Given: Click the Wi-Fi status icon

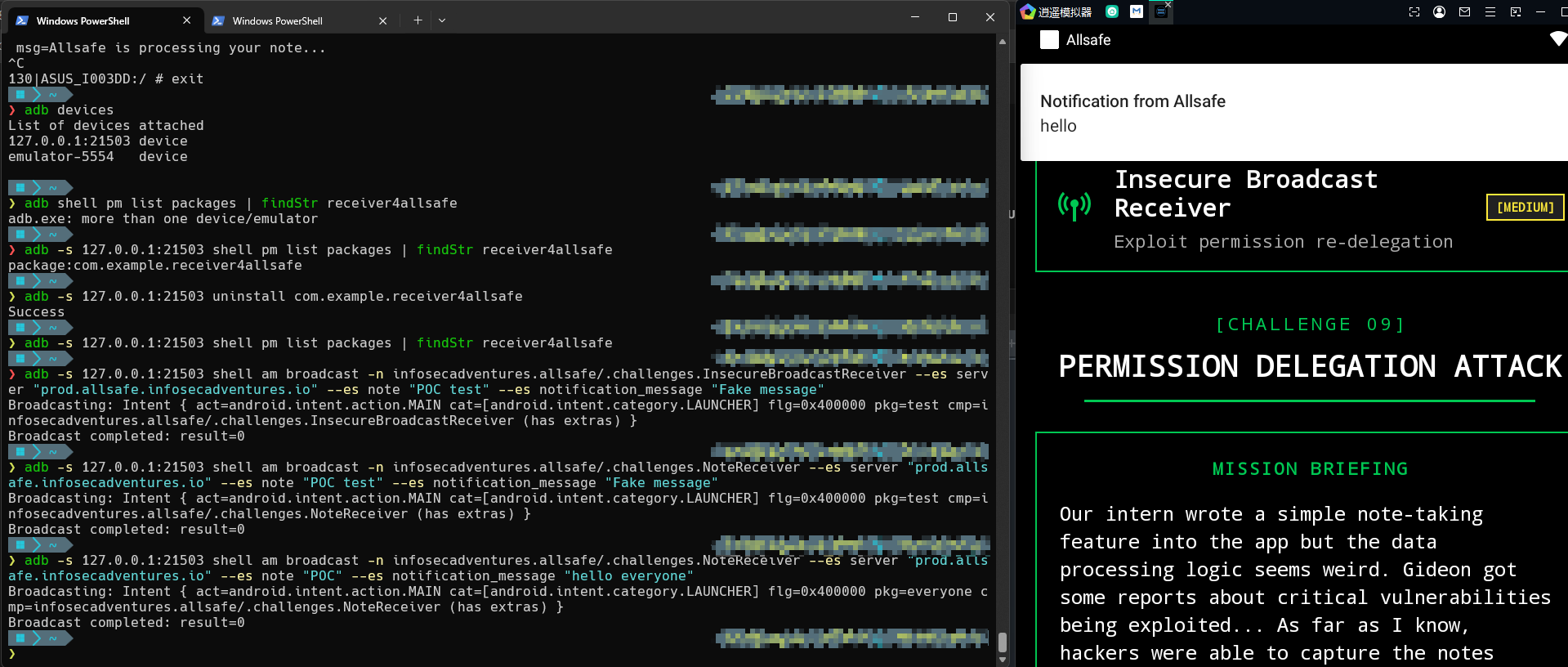Looking at the screenshot, I should coord(1558,39).
